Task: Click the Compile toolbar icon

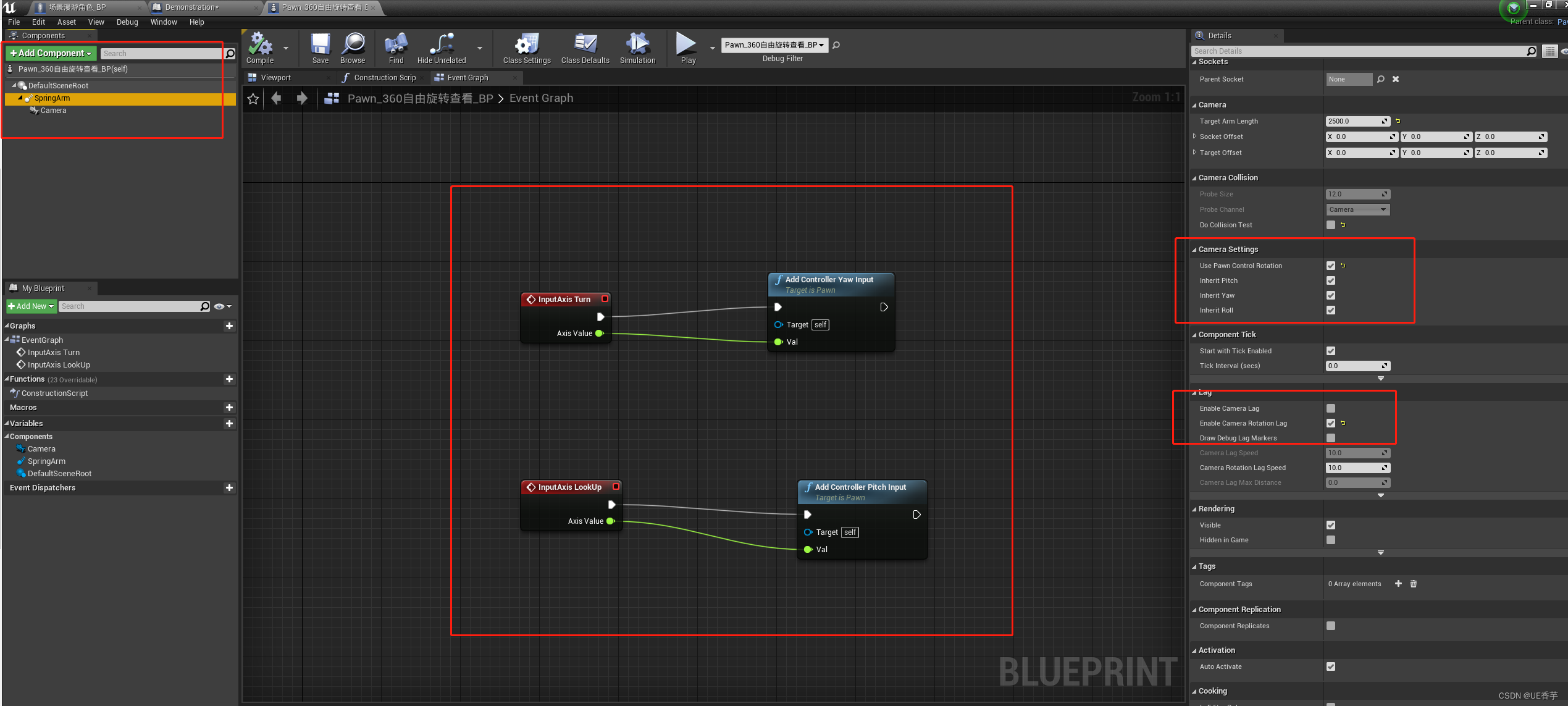Action: (260, 46)
